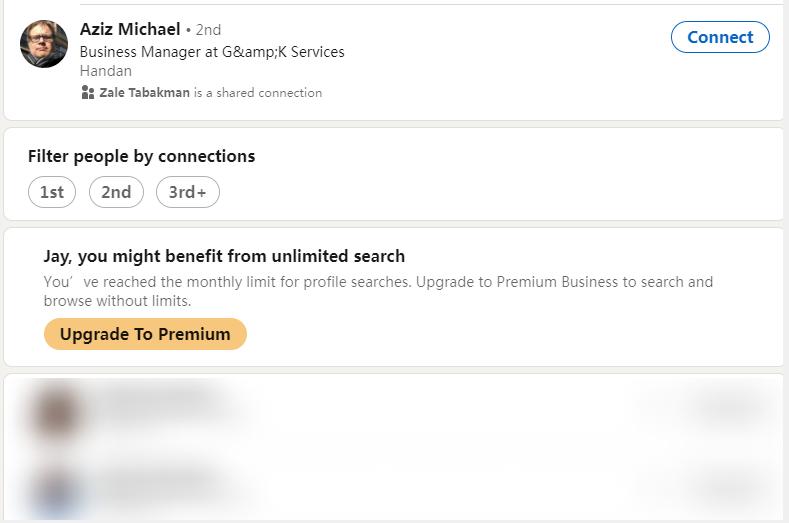Click the first blurred profile avatar
This screenshot has width=789, height=523.
tap(55, 412)
